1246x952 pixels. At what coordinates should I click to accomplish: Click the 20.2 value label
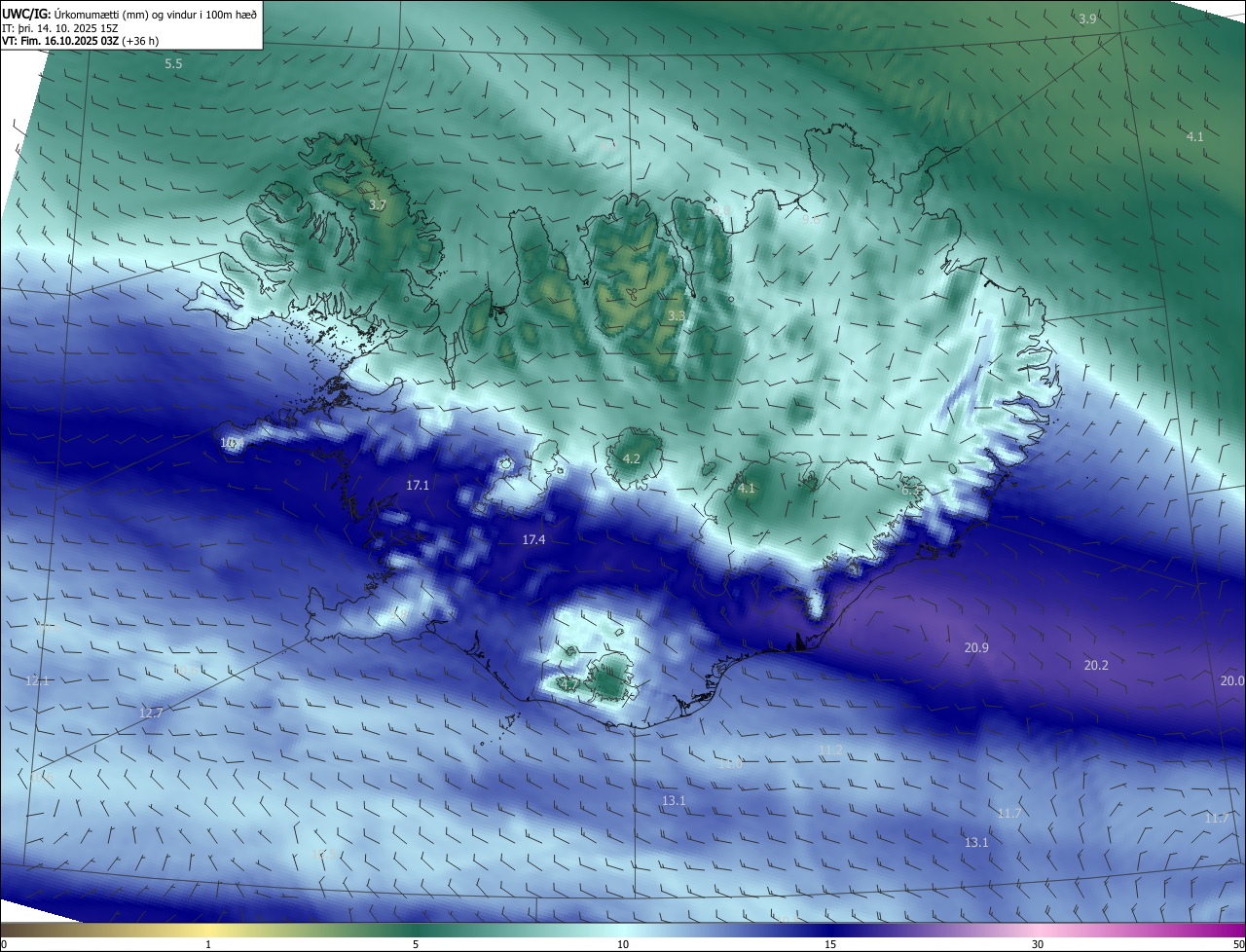(1096, 665)
